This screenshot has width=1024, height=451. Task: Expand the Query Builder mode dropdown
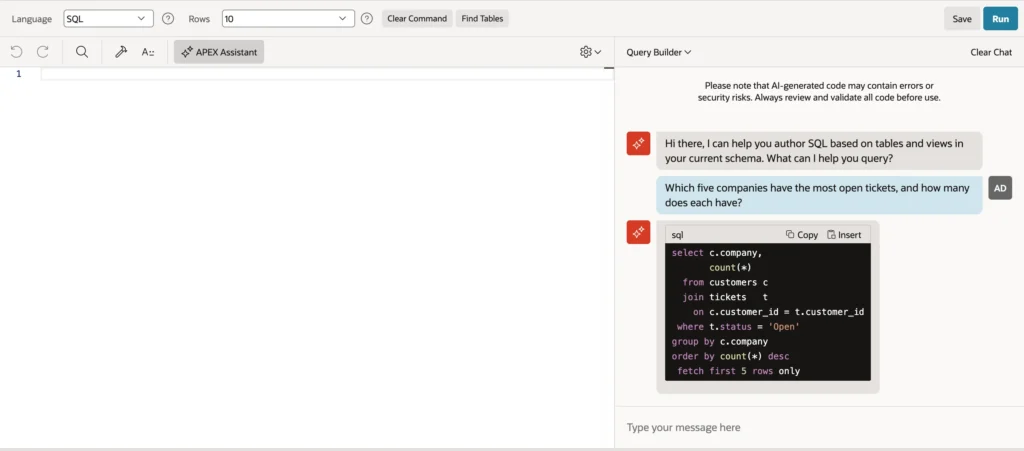click(x=658, y=52)
